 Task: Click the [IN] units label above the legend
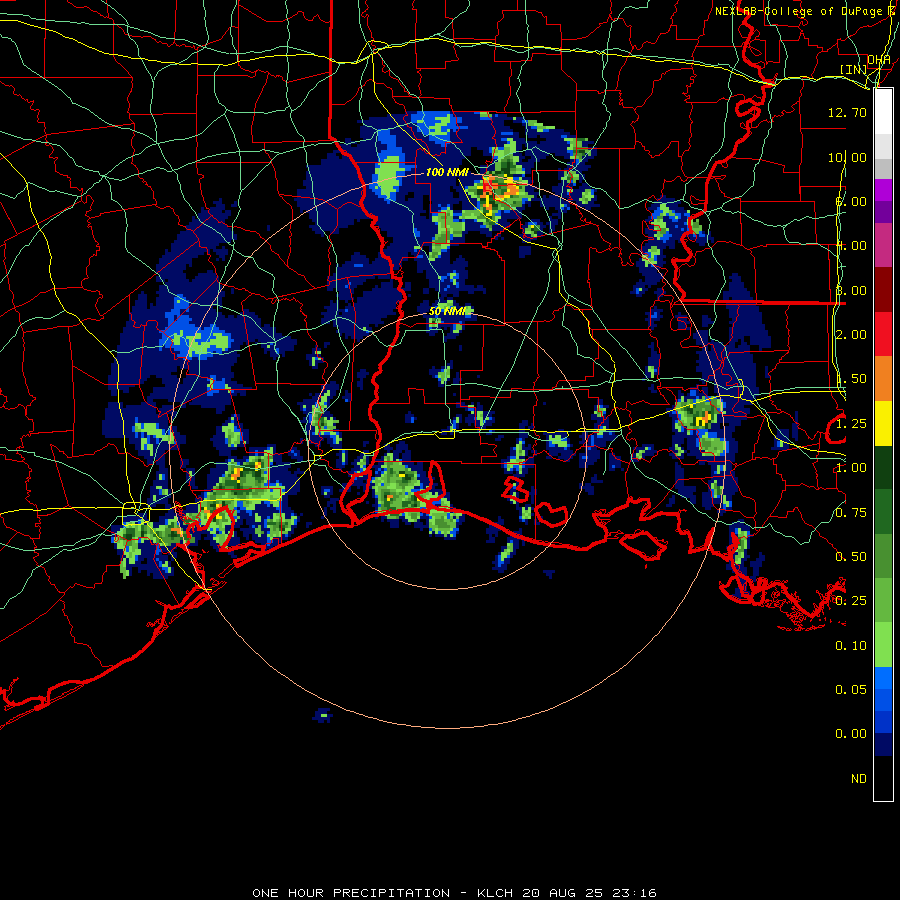(853, 69)
